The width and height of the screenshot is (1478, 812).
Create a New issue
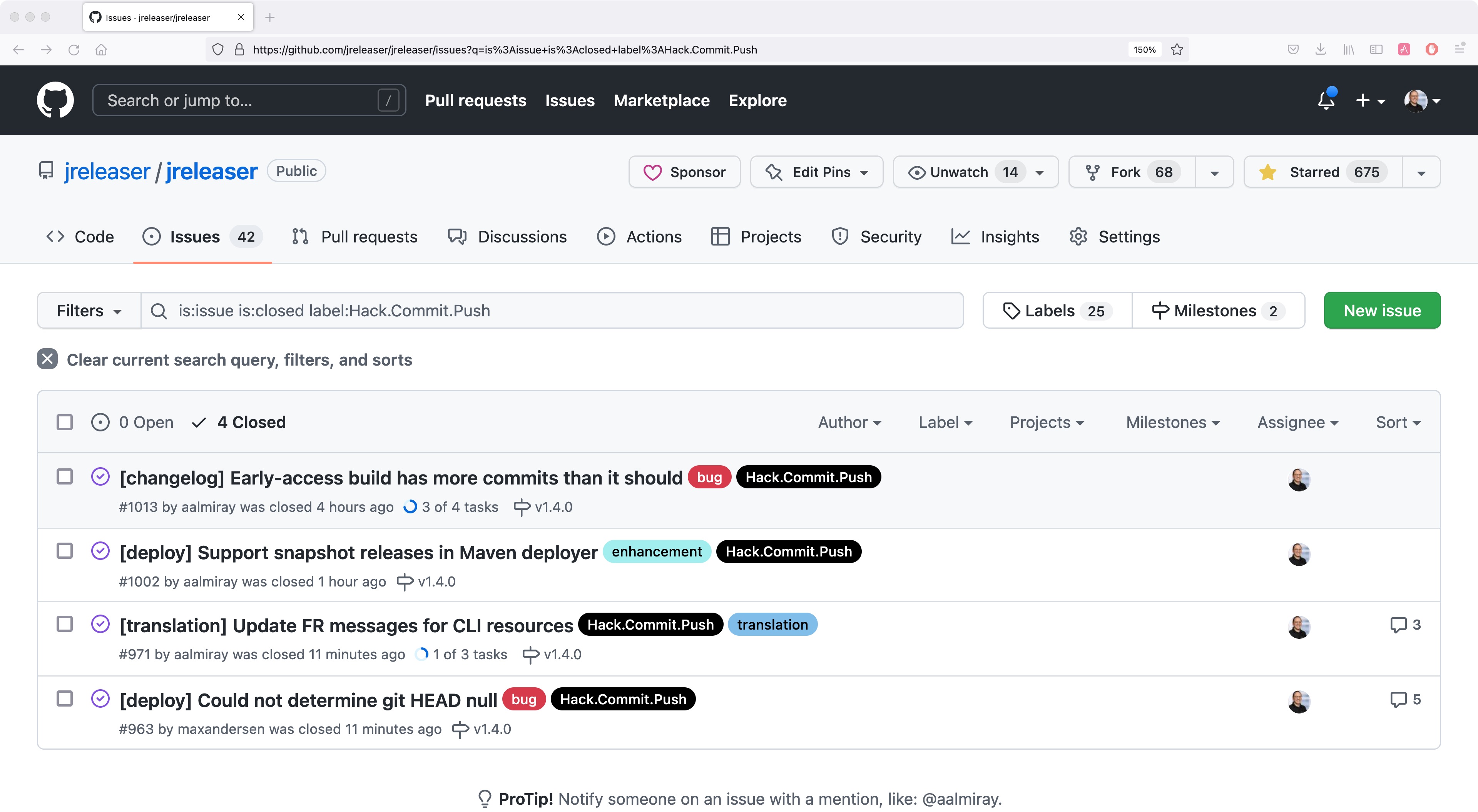(x=1382, y=310)
